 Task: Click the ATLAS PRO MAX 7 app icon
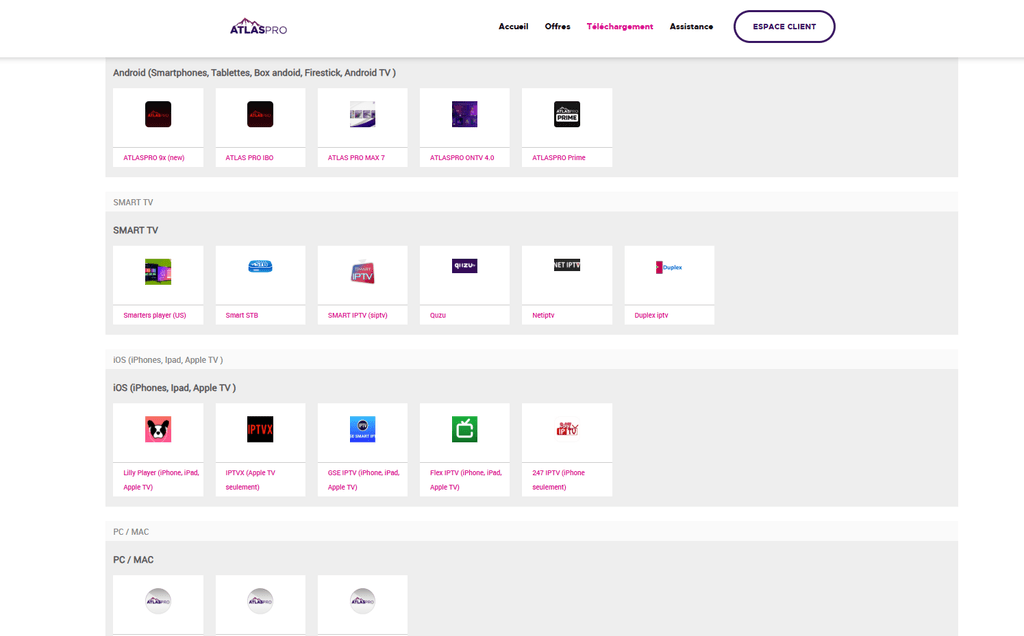click(x=362, y=114)
